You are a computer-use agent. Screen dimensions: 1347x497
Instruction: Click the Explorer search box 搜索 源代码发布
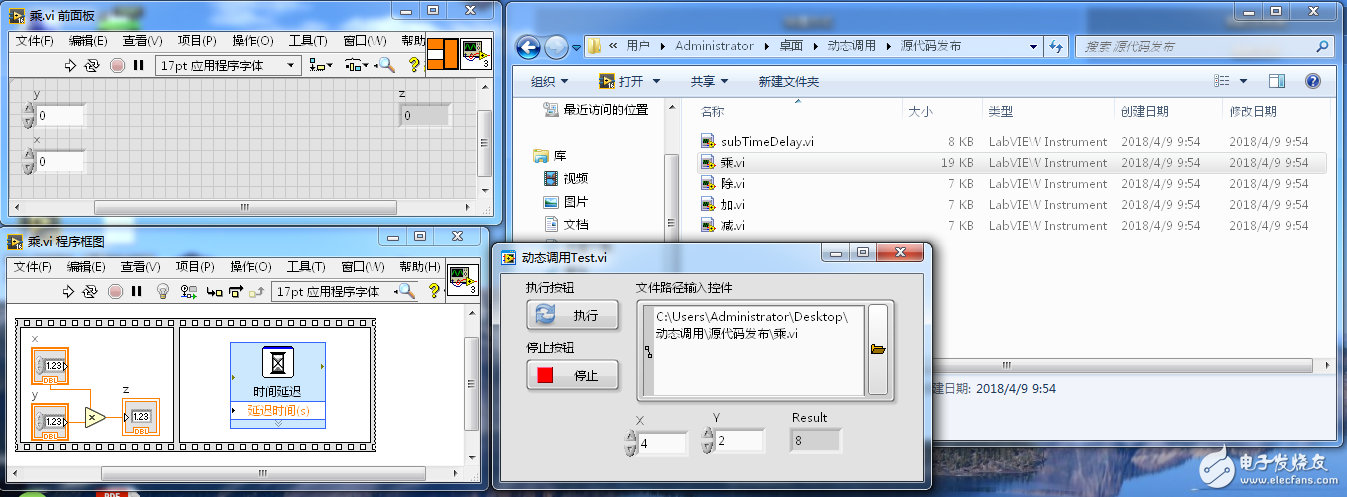click(1206, 46)
